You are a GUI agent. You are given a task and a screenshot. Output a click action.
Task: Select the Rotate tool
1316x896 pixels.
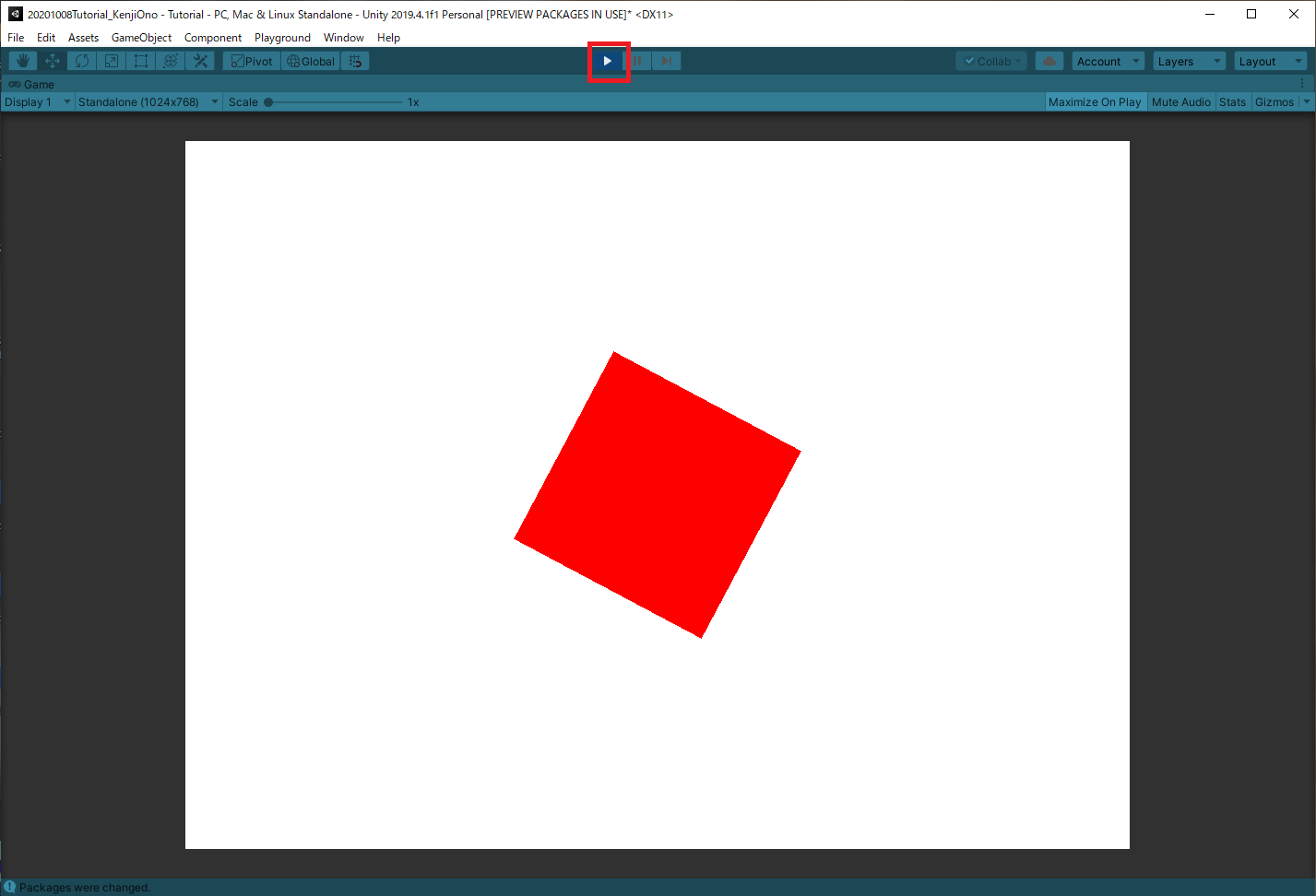click(82, 61)
